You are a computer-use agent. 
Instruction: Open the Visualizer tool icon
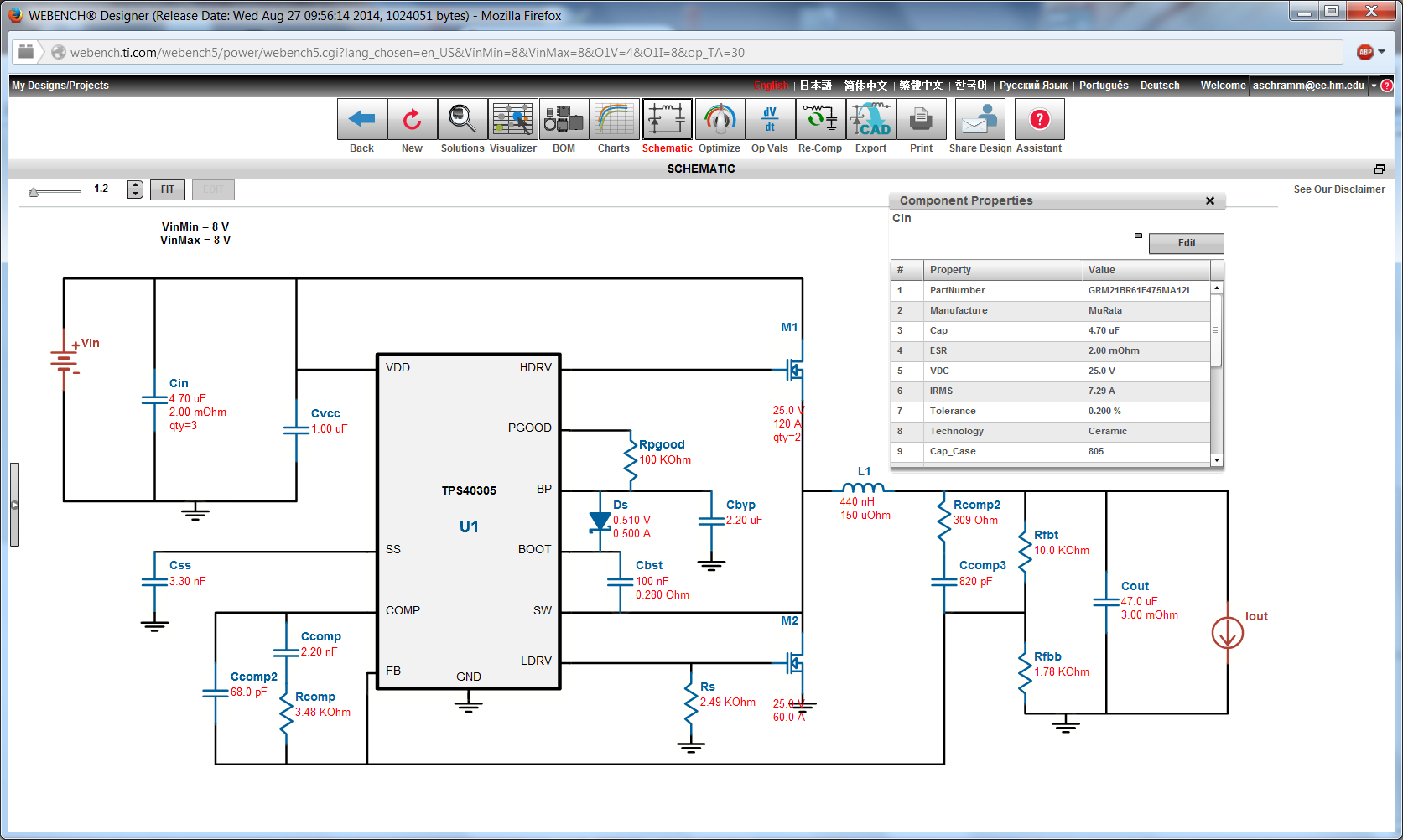coord(512,119)
